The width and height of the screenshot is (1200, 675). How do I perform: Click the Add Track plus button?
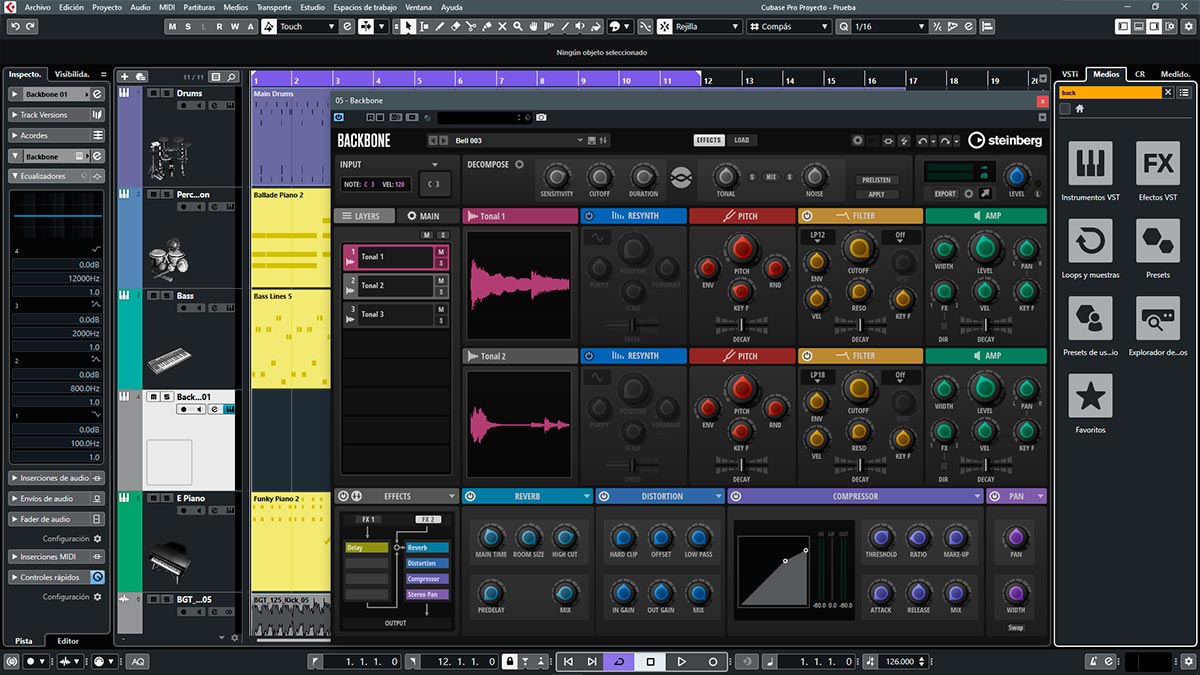point(124,76)
